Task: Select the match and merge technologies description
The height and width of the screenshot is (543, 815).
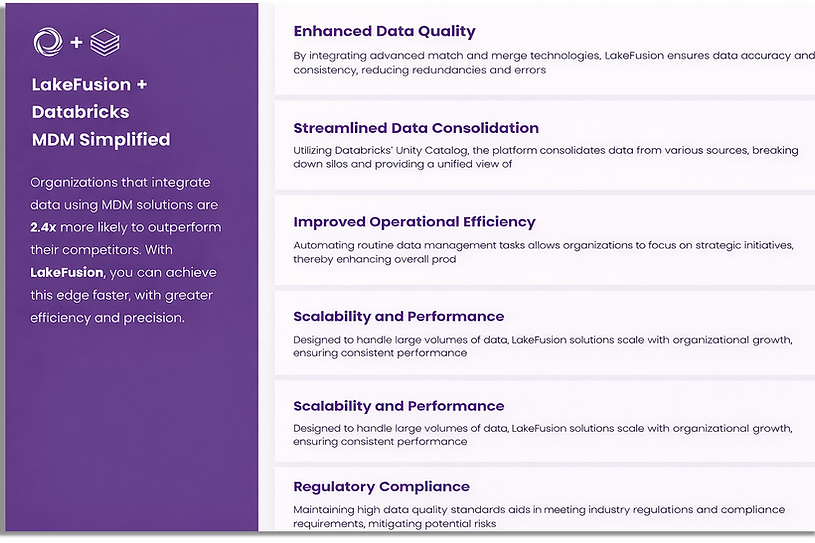Action: 554,62
